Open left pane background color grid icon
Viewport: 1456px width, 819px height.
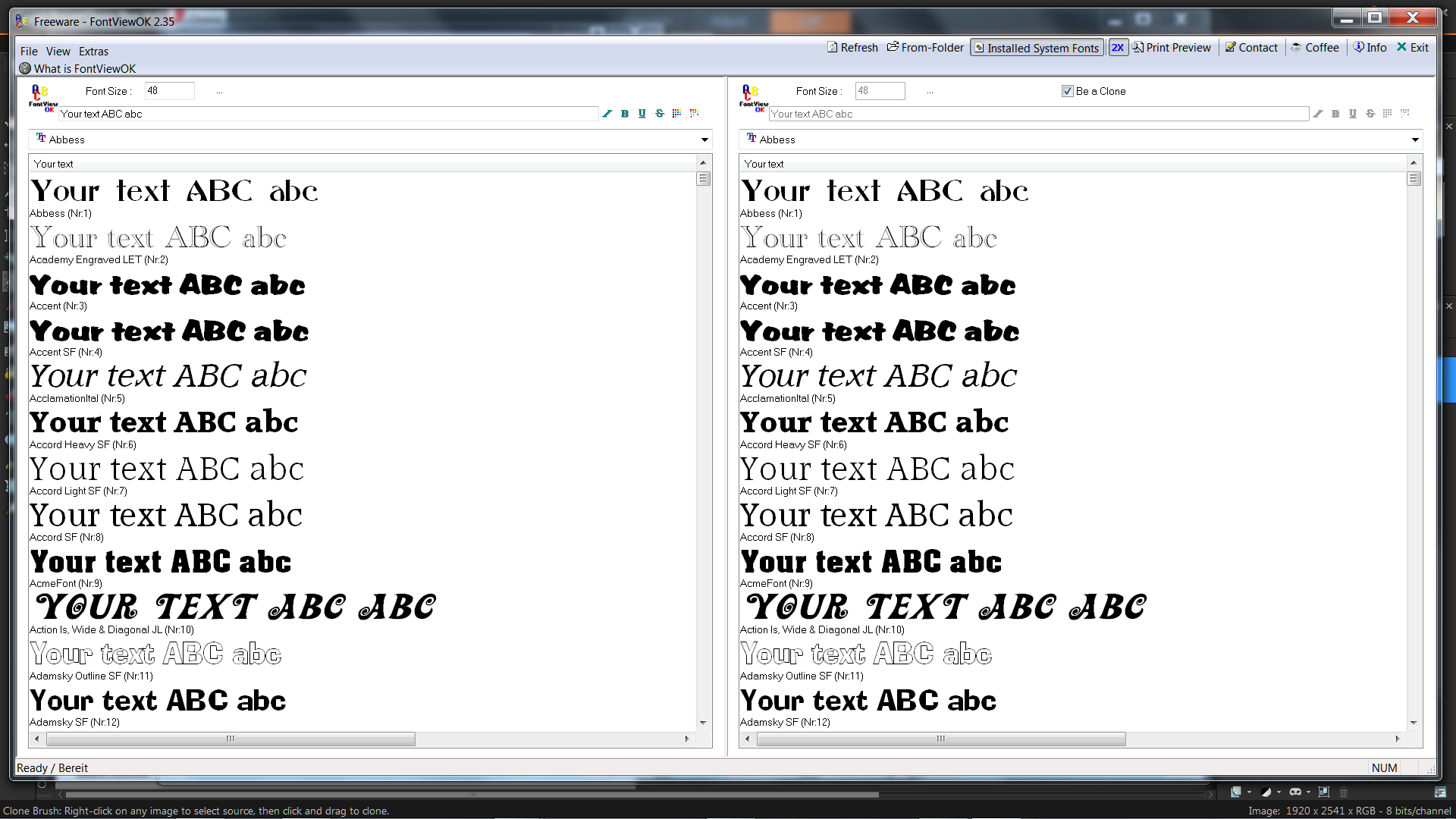click(695, 114)
